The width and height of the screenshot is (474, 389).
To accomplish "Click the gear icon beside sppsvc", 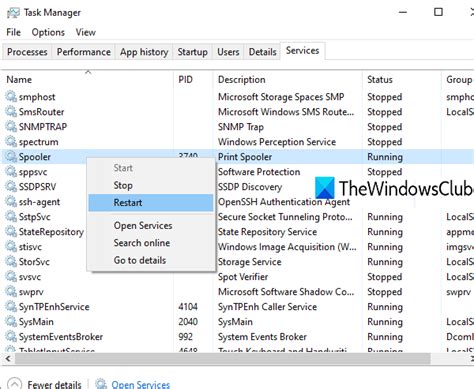I will point(11,172).
